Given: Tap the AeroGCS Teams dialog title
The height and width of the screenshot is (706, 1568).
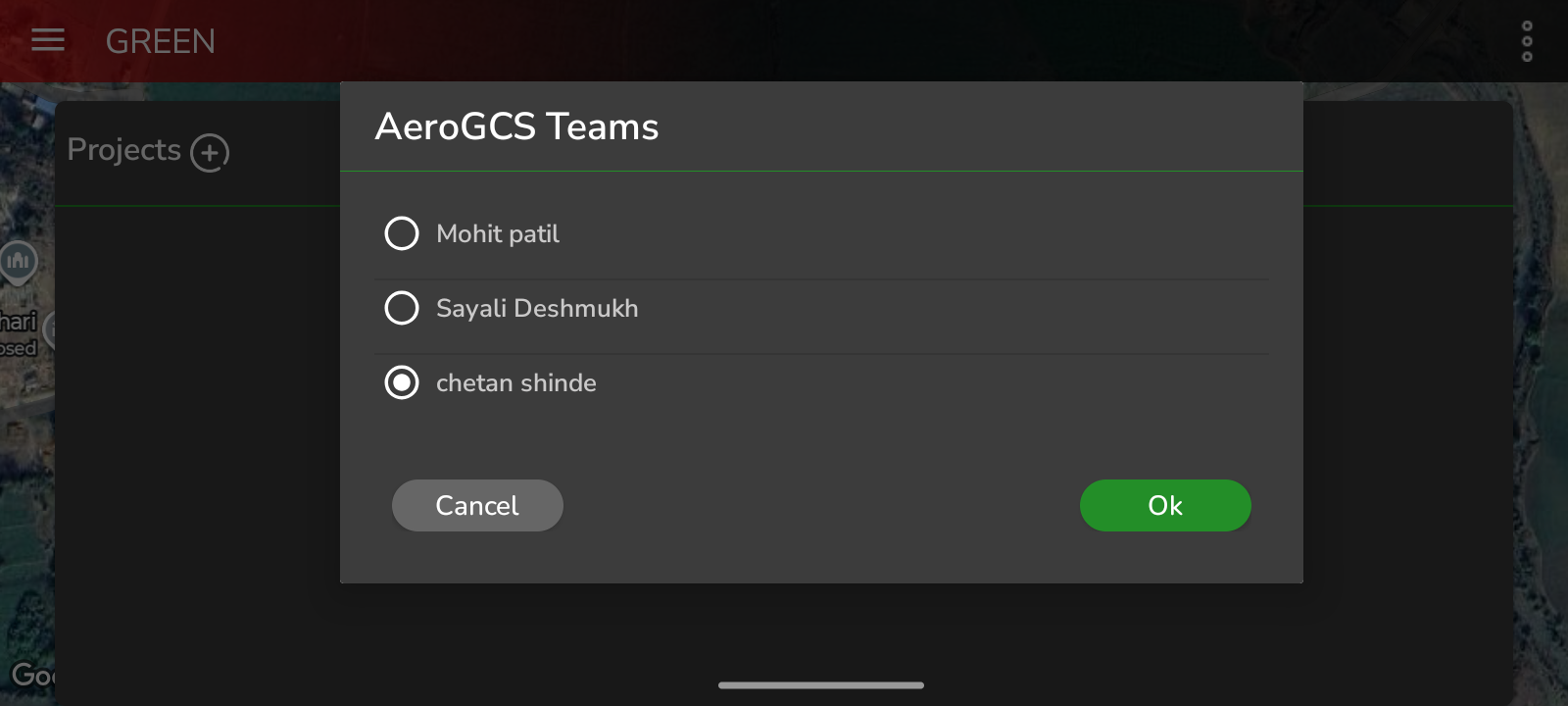Looking at the screenshot, I should pos(516,126).
